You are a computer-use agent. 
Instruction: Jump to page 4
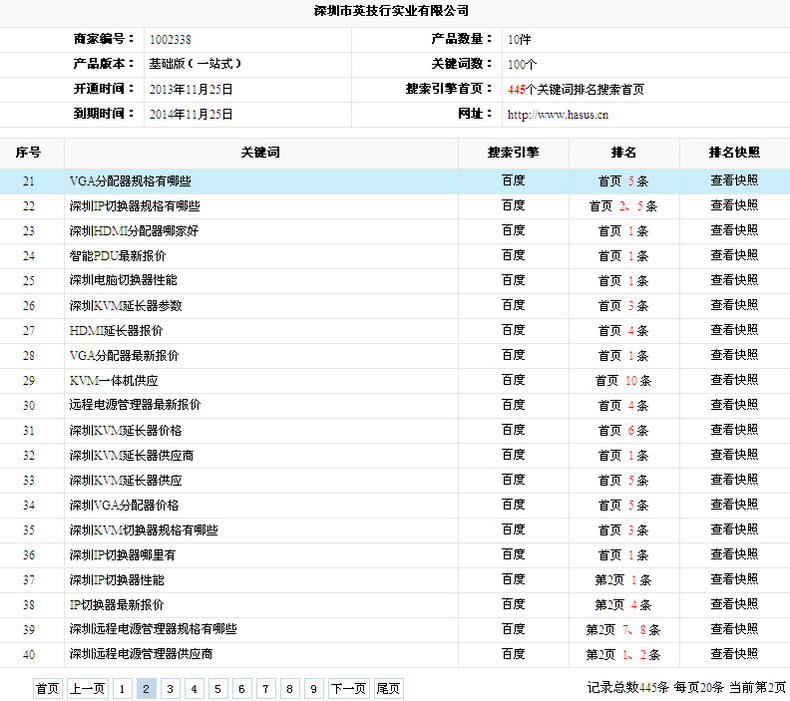[194, 688]
